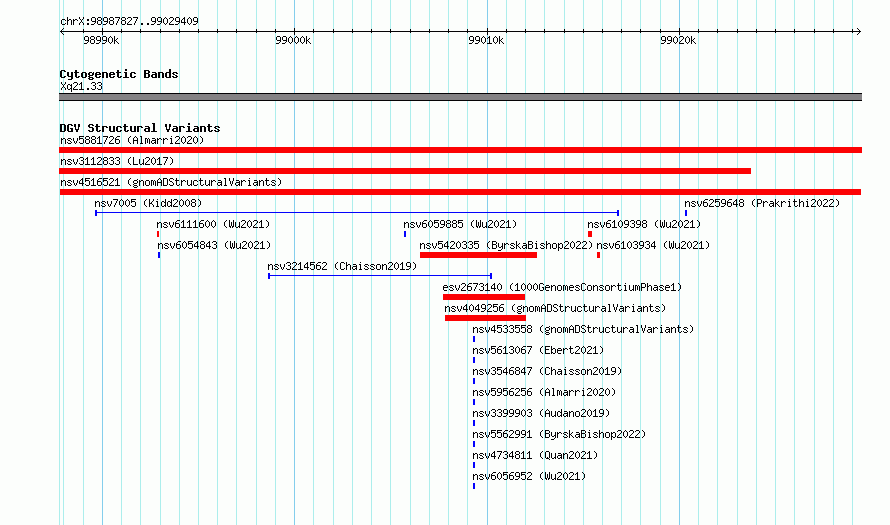Click nsv7005 (Kidd2008) variant label
The width and height of the screenshot is (890, 525).
(148, 203)
